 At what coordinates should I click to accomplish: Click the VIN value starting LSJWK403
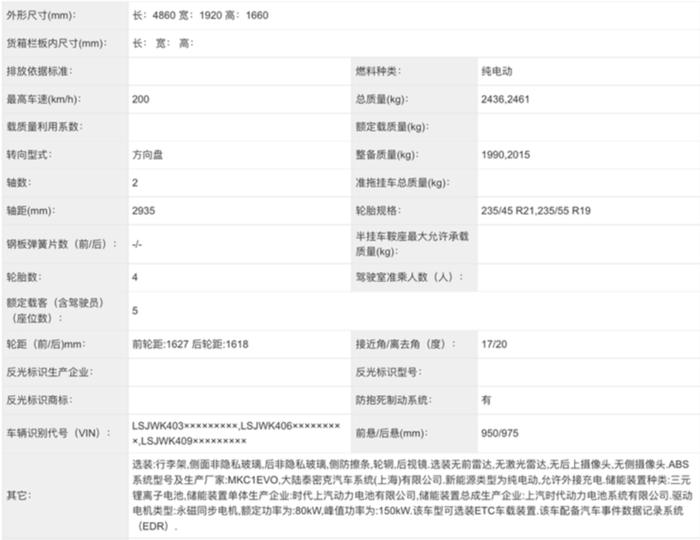pos(236,433)
